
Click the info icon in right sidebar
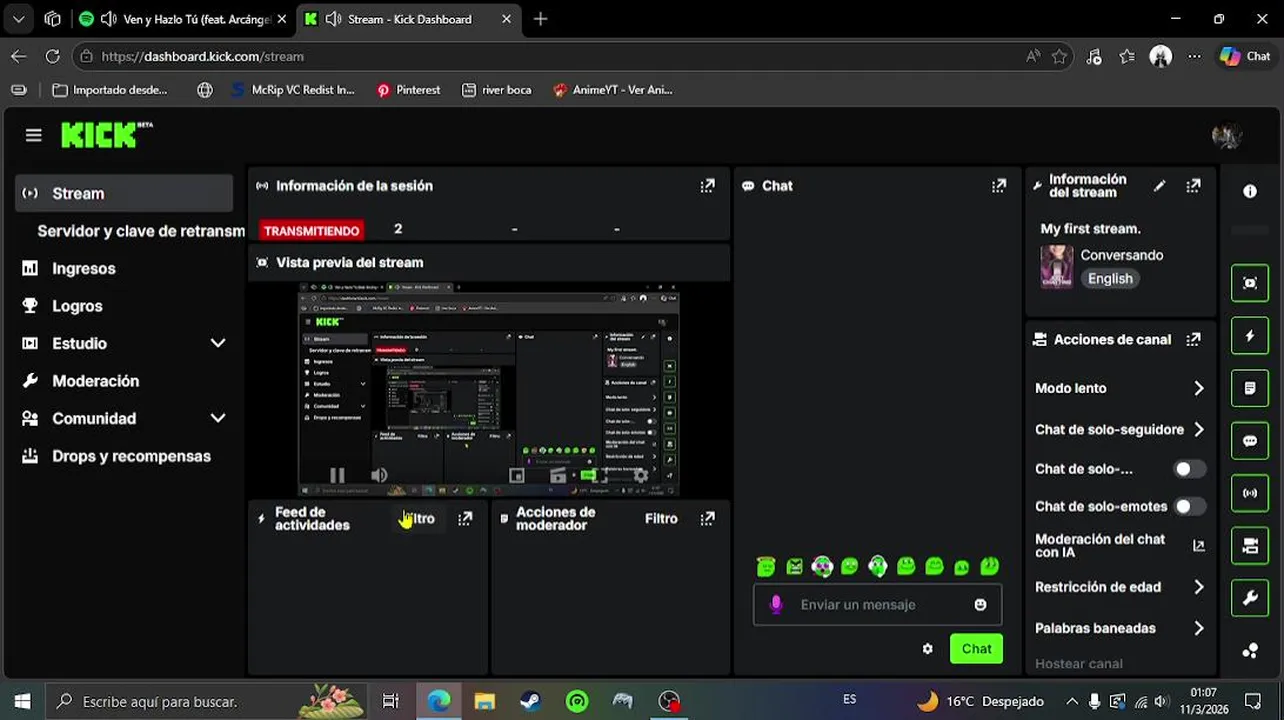click(1250, 191)
